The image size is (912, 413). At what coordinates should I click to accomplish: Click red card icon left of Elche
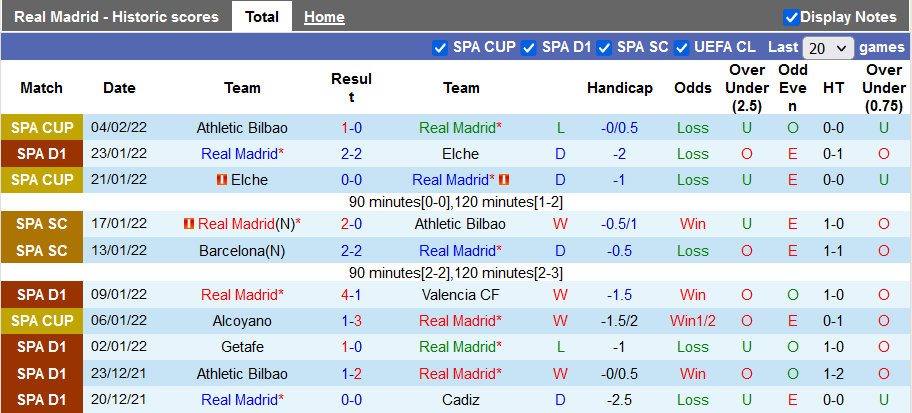click(x=222, y=180)
